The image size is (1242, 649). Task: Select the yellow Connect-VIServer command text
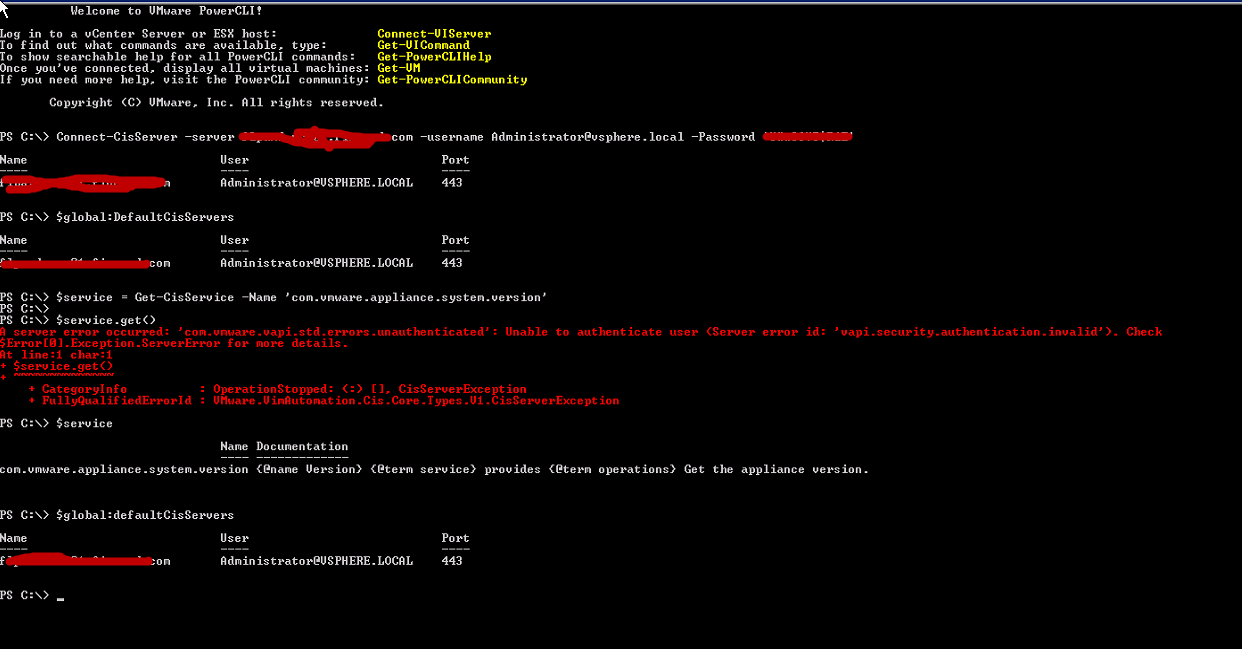click(x=434, y=34)
